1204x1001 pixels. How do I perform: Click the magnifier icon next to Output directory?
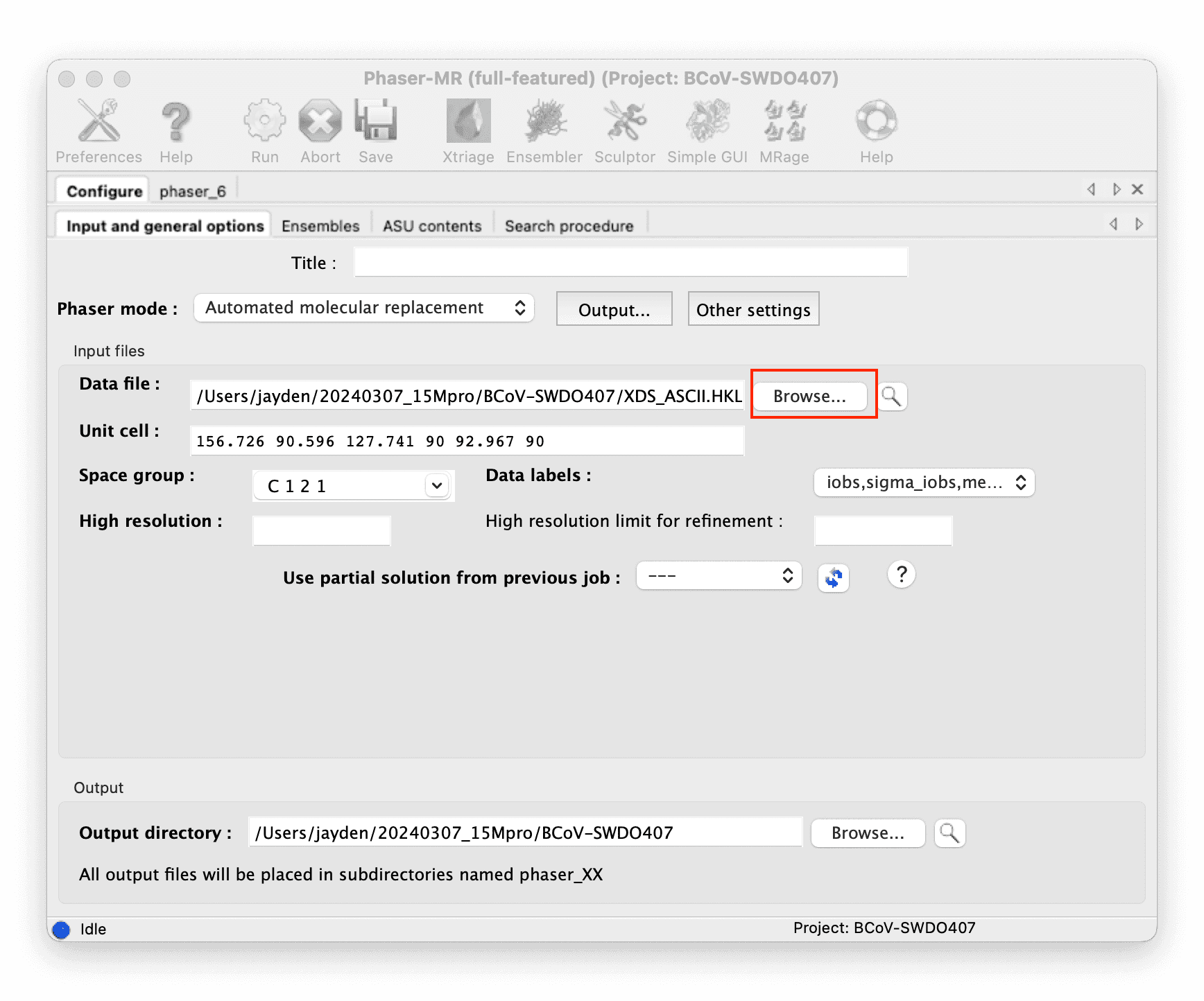[x=949, y=833]
